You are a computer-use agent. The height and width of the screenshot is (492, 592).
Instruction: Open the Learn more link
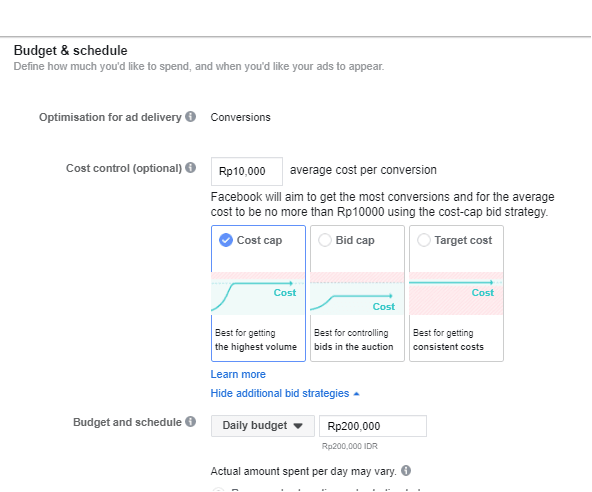pos(238,374)
